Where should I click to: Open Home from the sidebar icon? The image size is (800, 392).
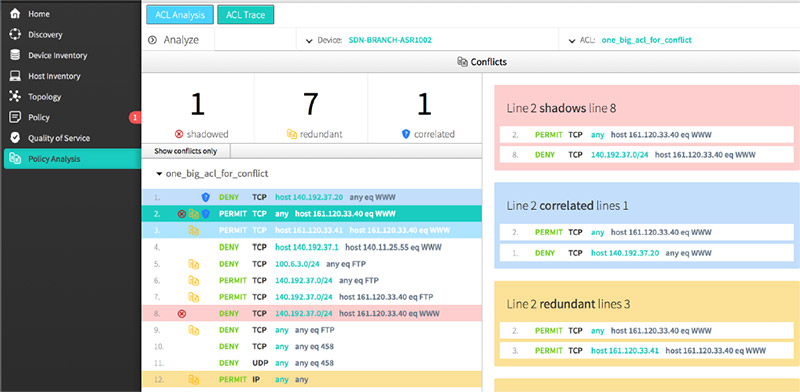[15, 14]
